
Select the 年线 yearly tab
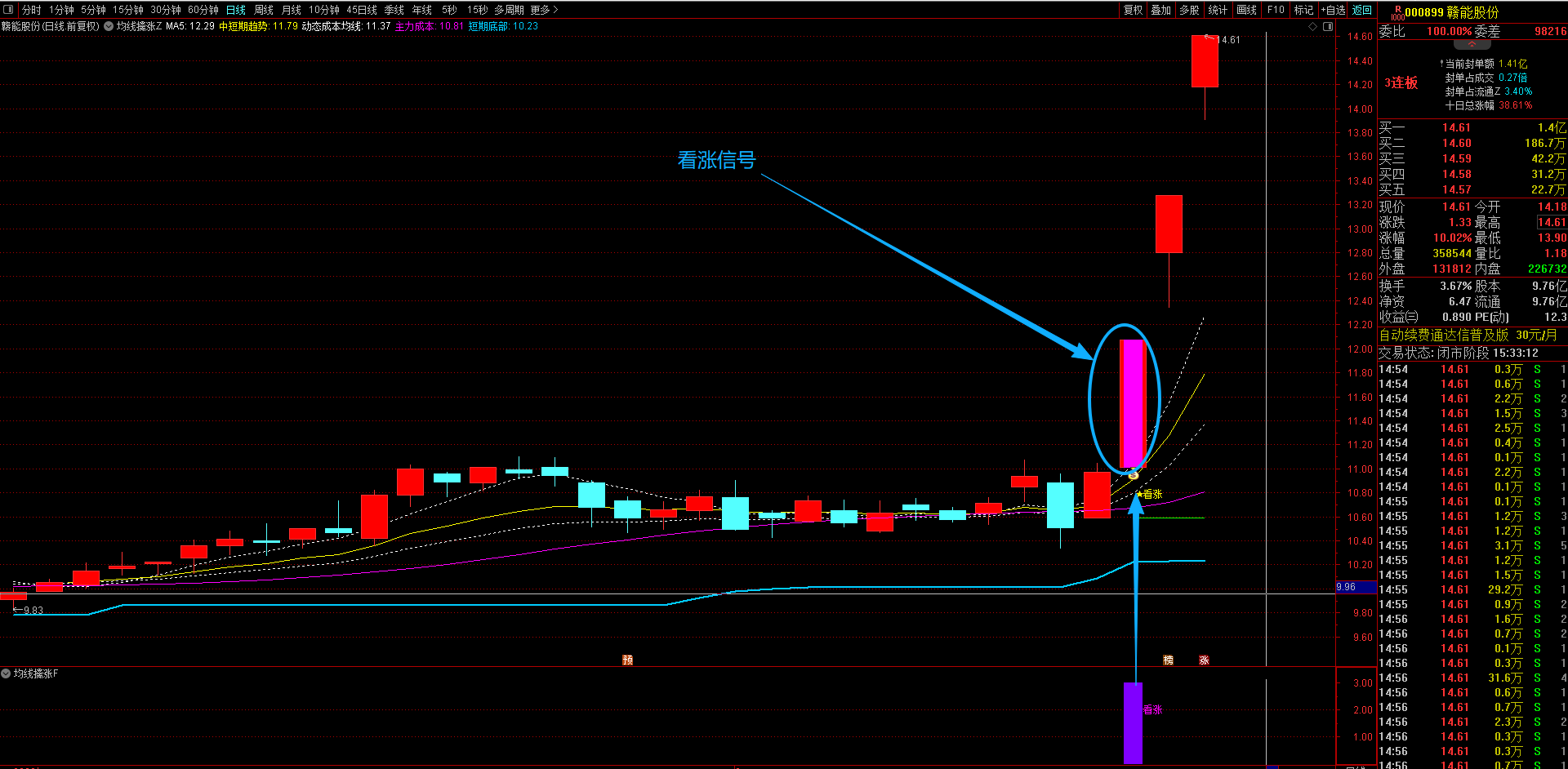(422, 10)
